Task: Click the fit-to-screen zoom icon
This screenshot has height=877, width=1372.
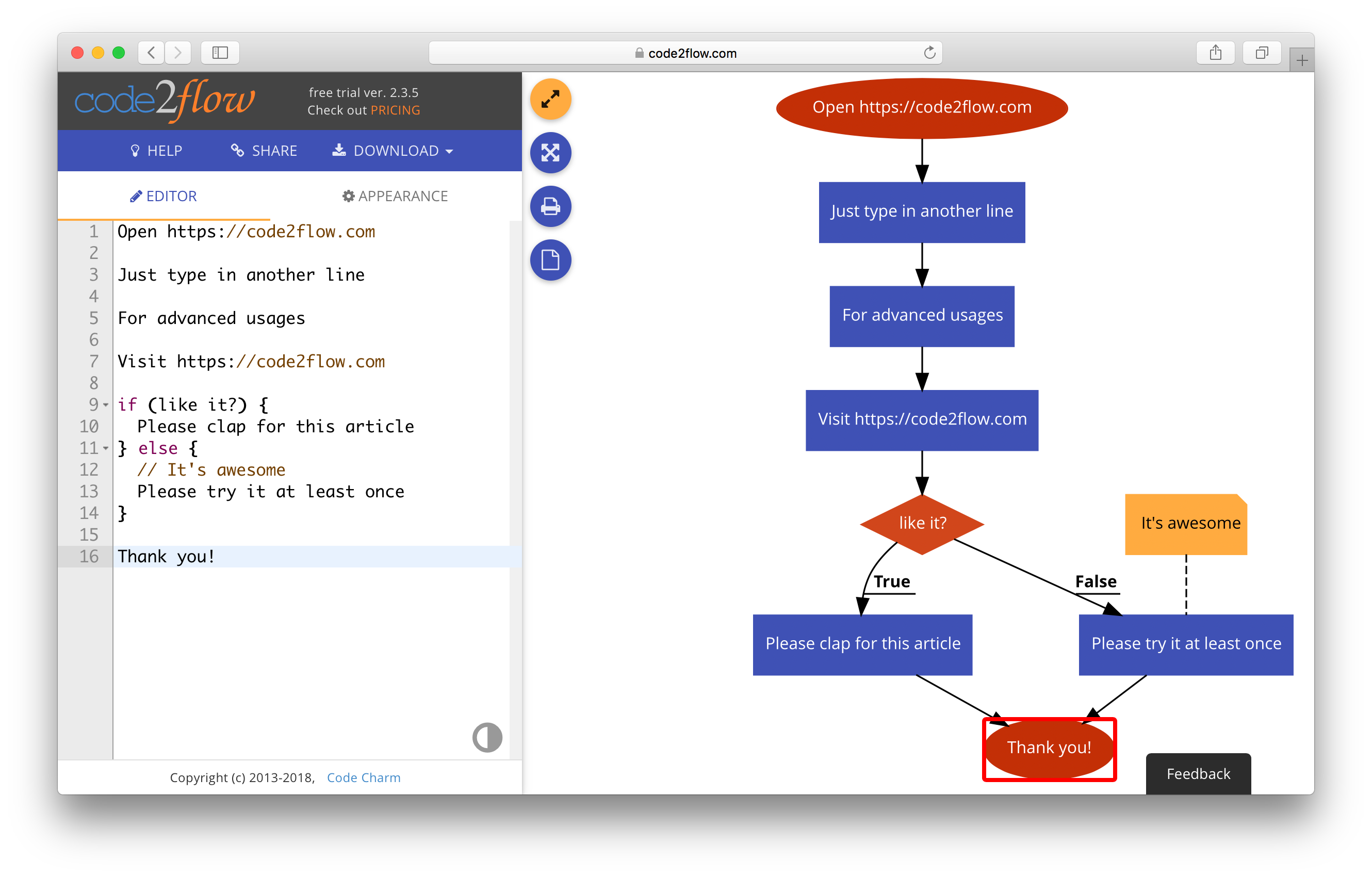Action: coord(551,152)
